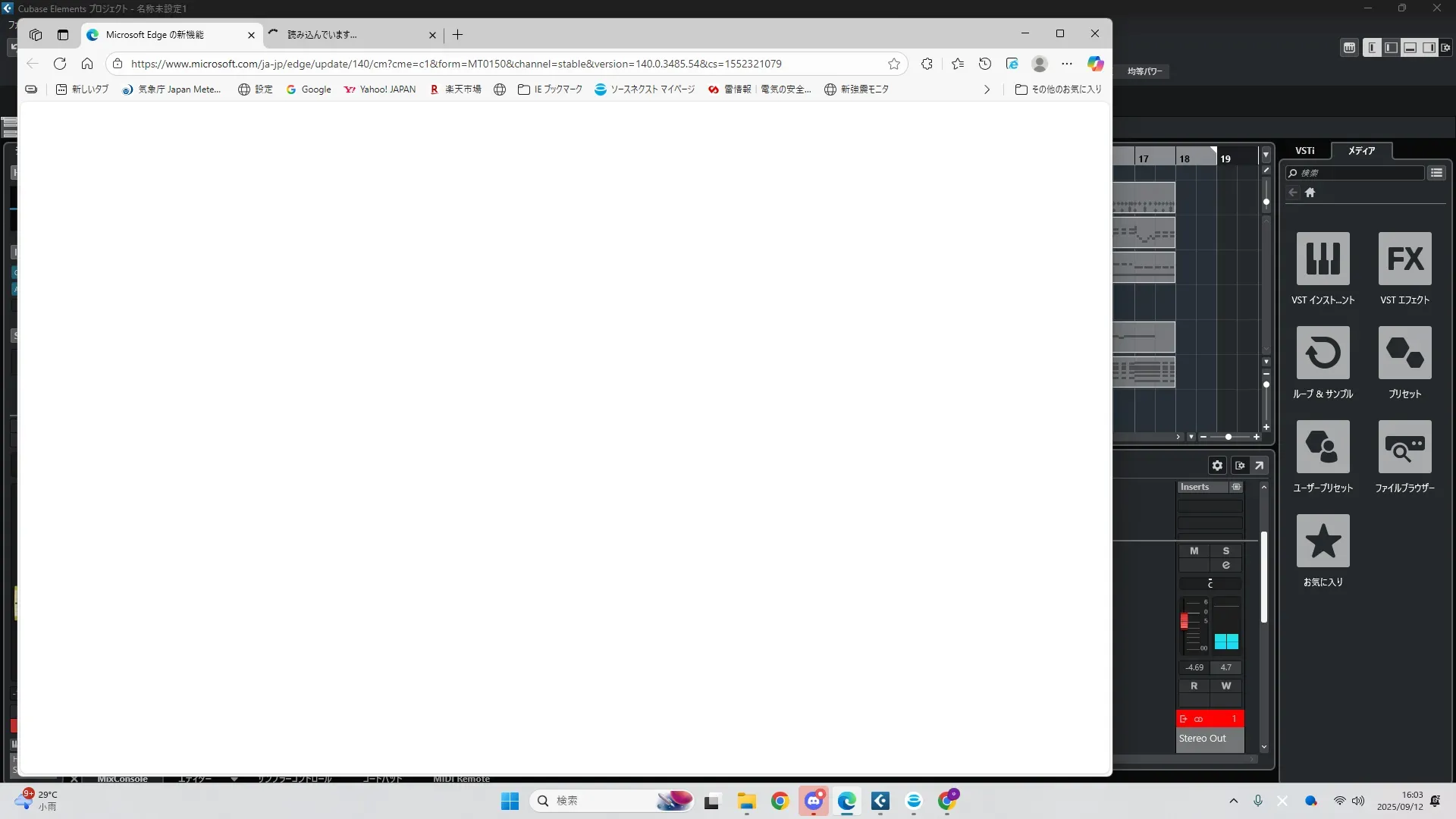Mute Stereo Out with M button
The image size is (1456, 819).
coord(1194,551)
